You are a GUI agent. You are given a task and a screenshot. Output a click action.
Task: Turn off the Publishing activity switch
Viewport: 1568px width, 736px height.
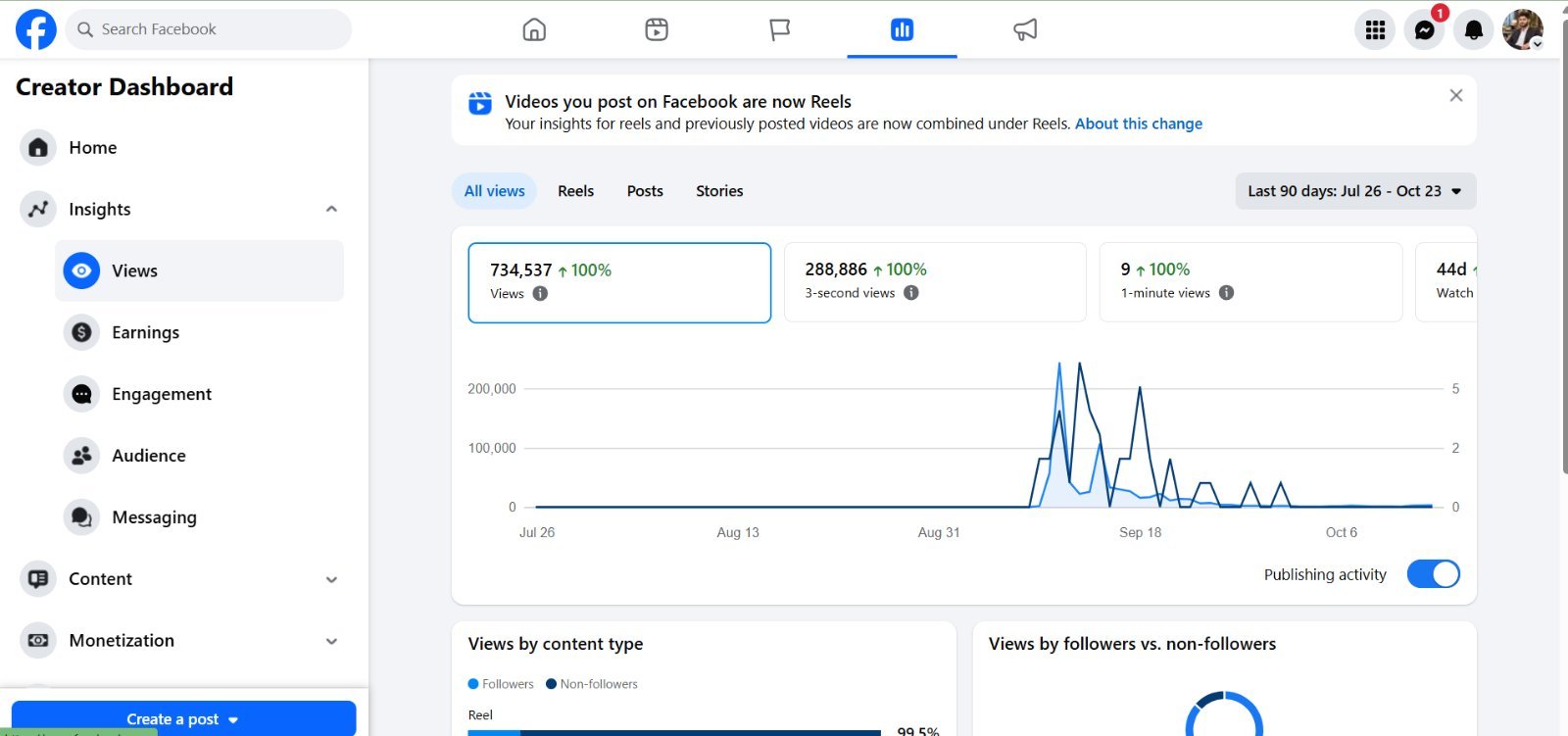click(x=1433, y=574)
